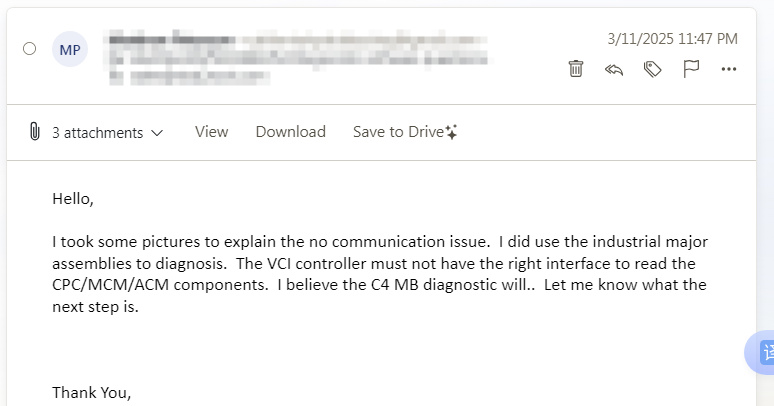Open more actions ellipsis menu
Screen dimensions: 774x406
pos(729,69)
